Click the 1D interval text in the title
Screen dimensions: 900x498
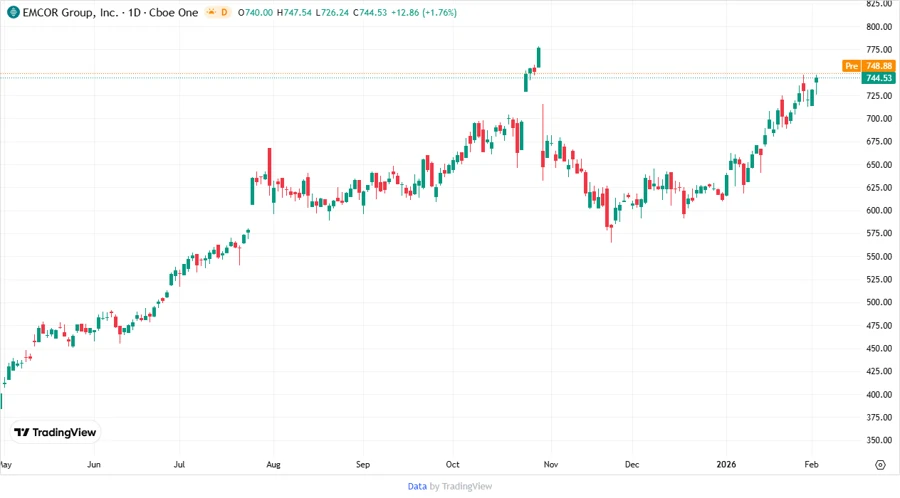[x=134, y=12]
